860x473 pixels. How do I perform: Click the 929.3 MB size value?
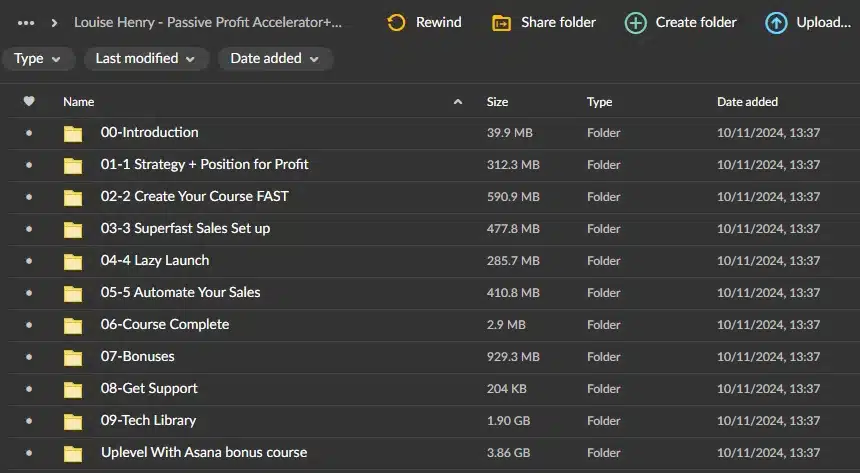(x=513, y=357)
